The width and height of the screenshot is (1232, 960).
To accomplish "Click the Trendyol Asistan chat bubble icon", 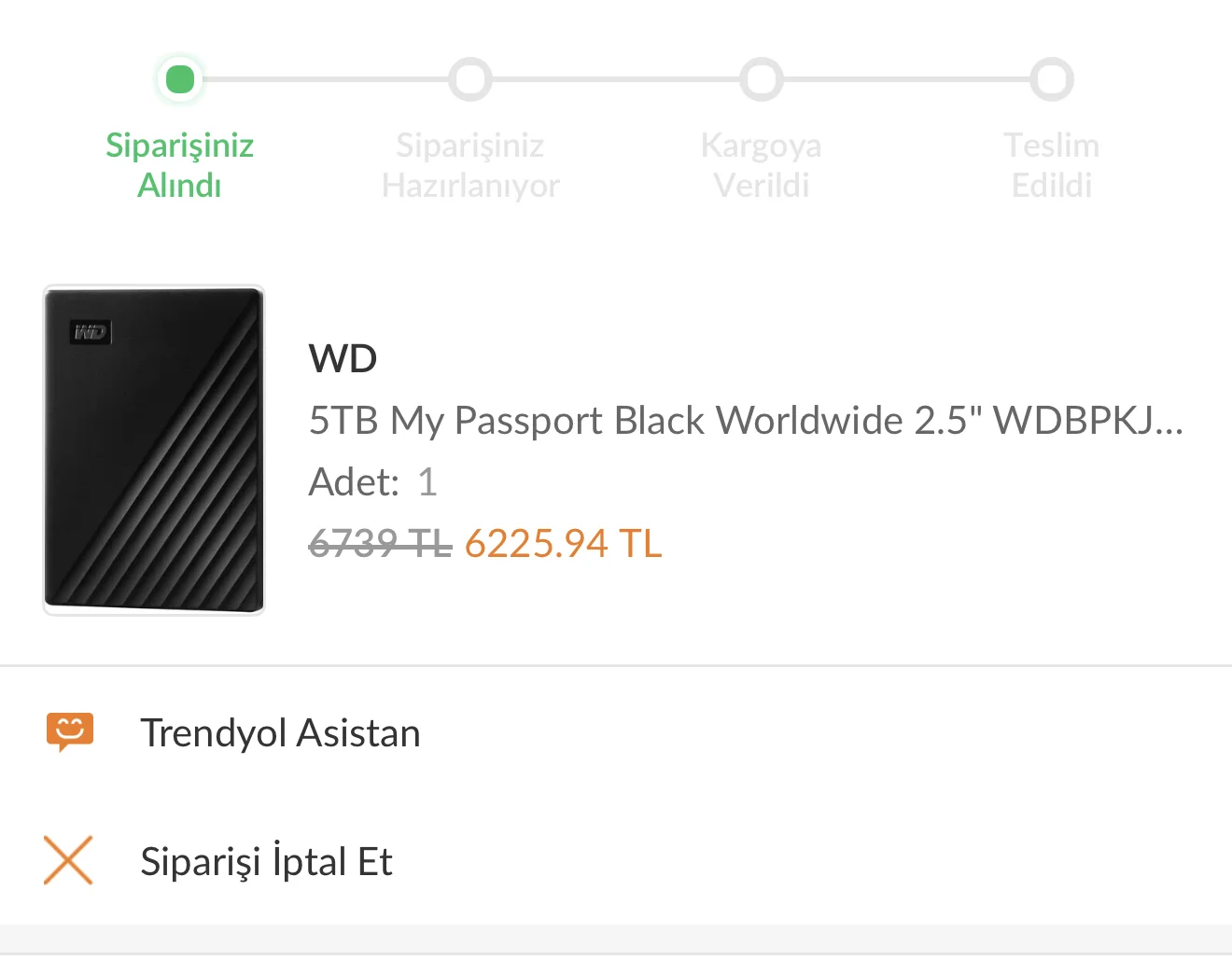I will point(70,731).
